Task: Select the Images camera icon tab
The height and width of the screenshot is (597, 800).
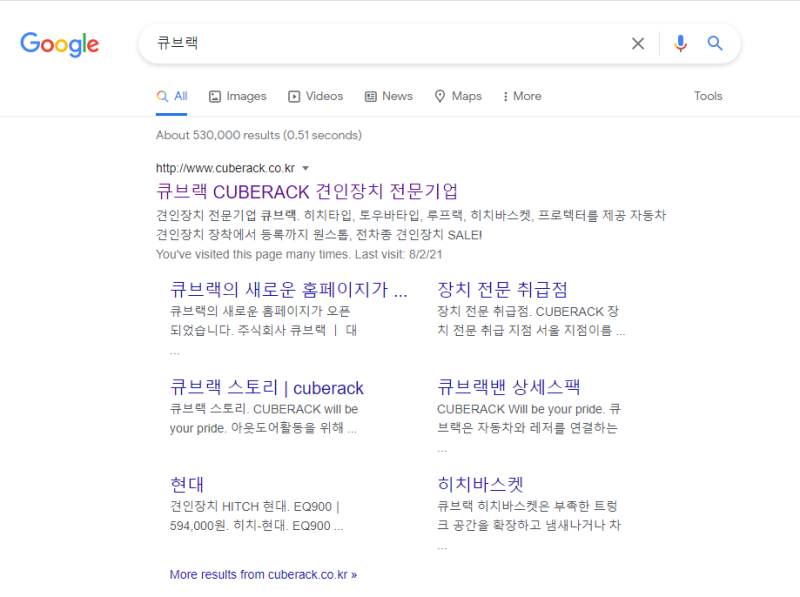Action: click(213, 96)
